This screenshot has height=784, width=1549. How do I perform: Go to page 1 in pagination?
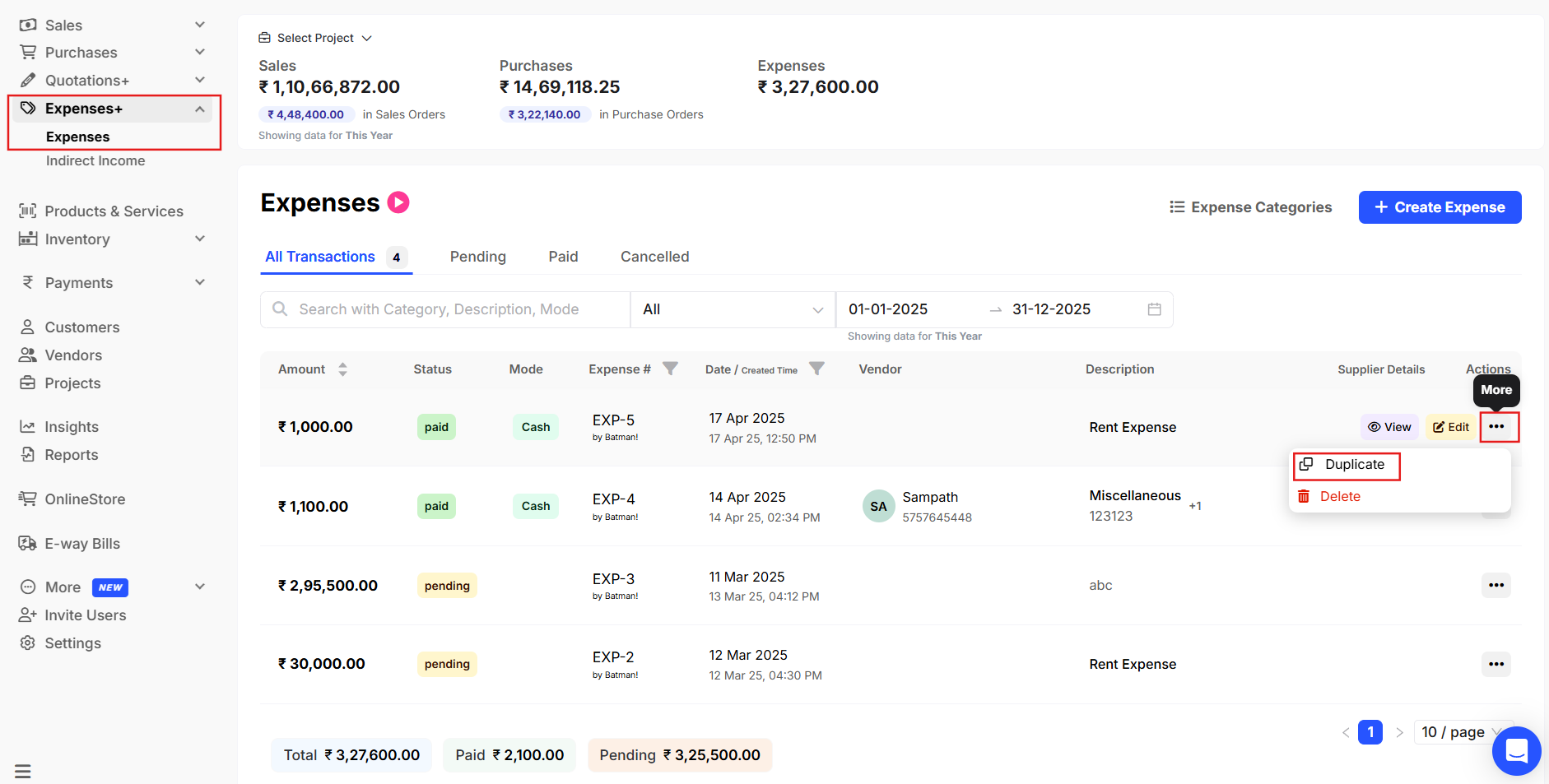pyautogui.click(x=1370, y=732)
